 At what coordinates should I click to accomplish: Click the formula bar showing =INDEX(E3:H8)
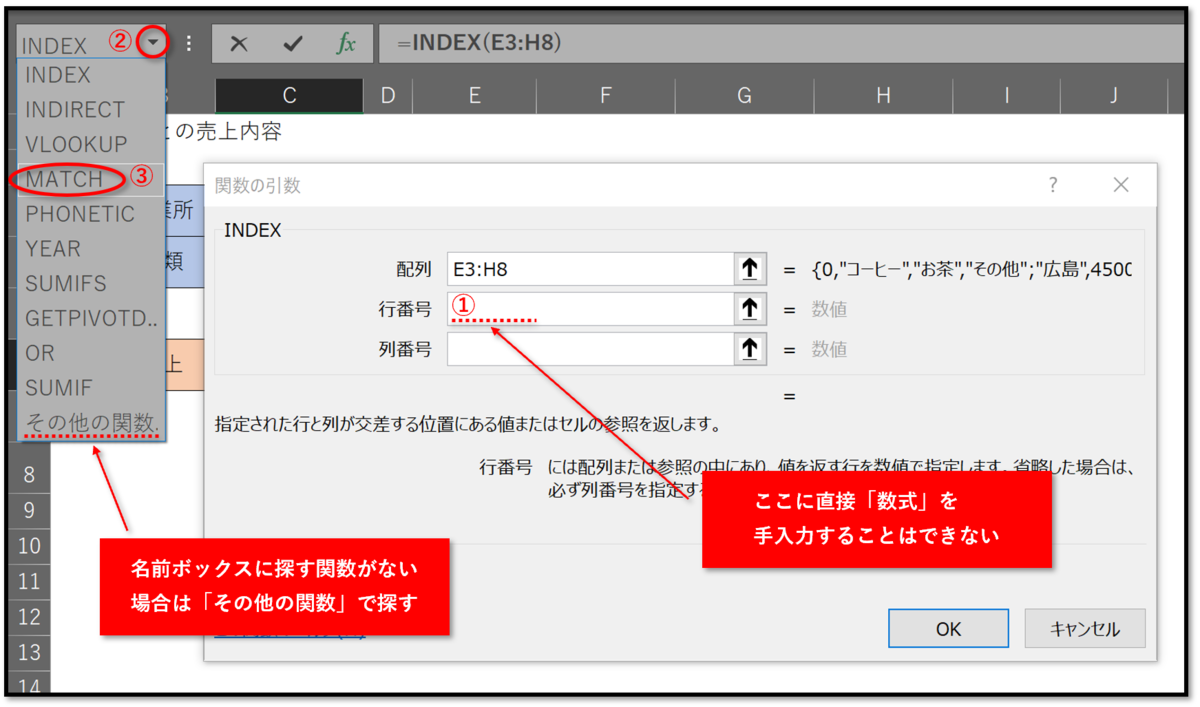(x=780, y=44)
